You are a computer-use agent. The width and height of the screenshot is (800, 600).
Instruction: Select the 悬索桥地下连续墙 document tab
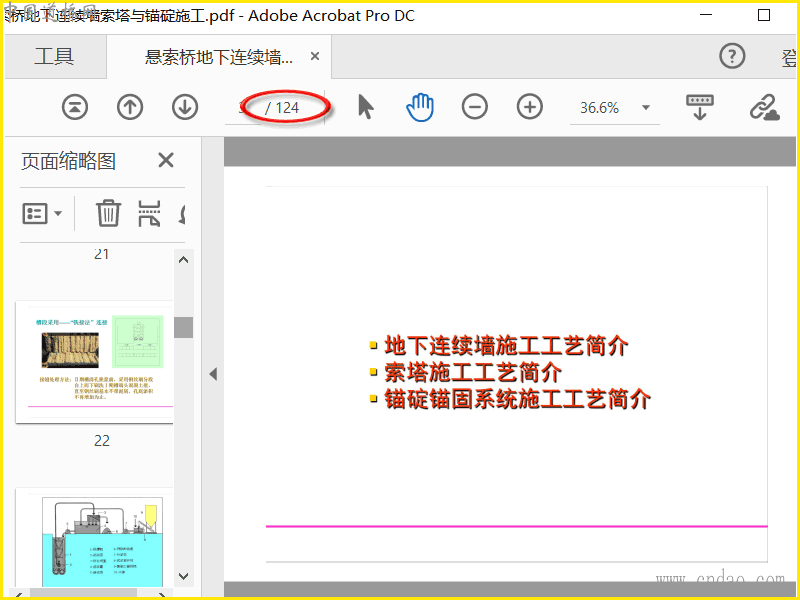click(219, 57)
